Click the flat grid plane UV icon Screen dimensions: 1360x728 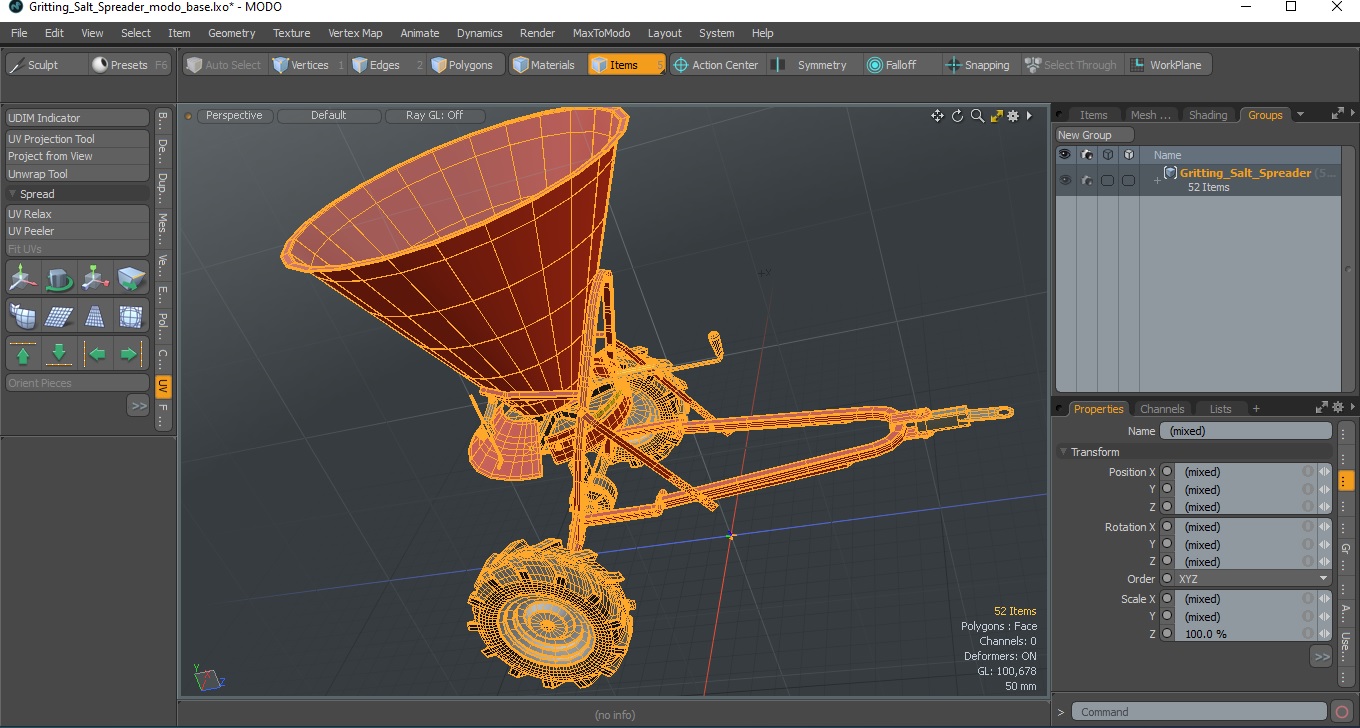point(60,316)
